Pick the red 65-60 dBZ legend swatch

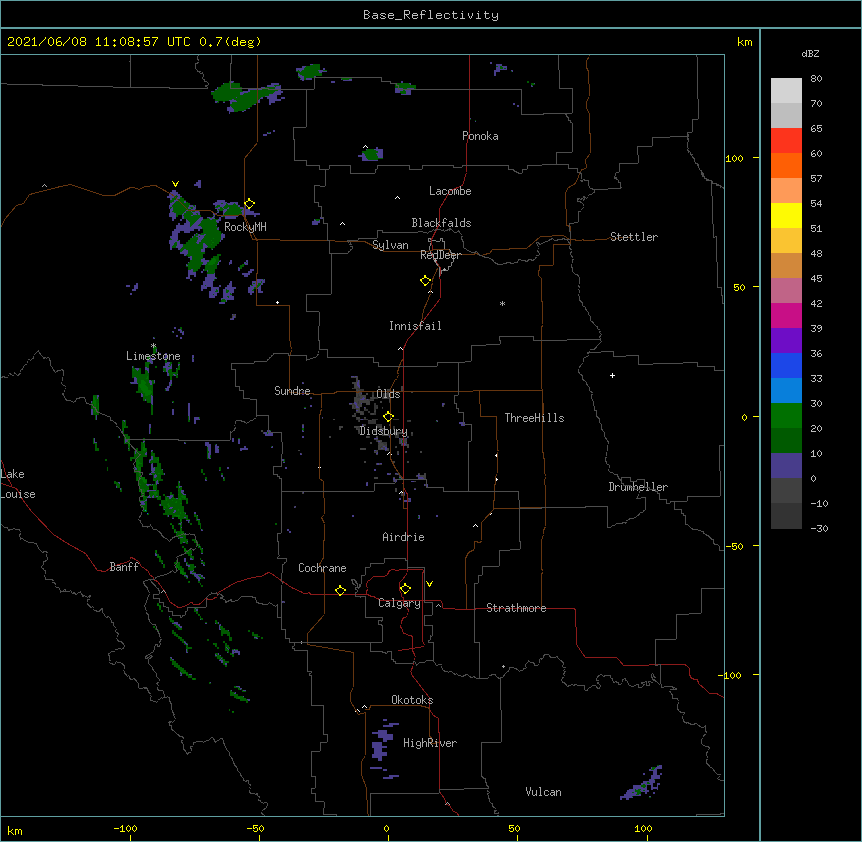[x=786, y=141]
